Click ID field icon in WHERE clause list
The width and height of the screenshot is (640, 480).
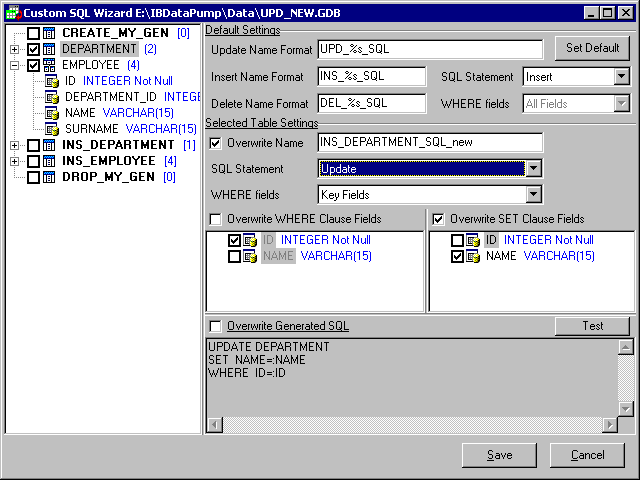[x=250, y=240]
